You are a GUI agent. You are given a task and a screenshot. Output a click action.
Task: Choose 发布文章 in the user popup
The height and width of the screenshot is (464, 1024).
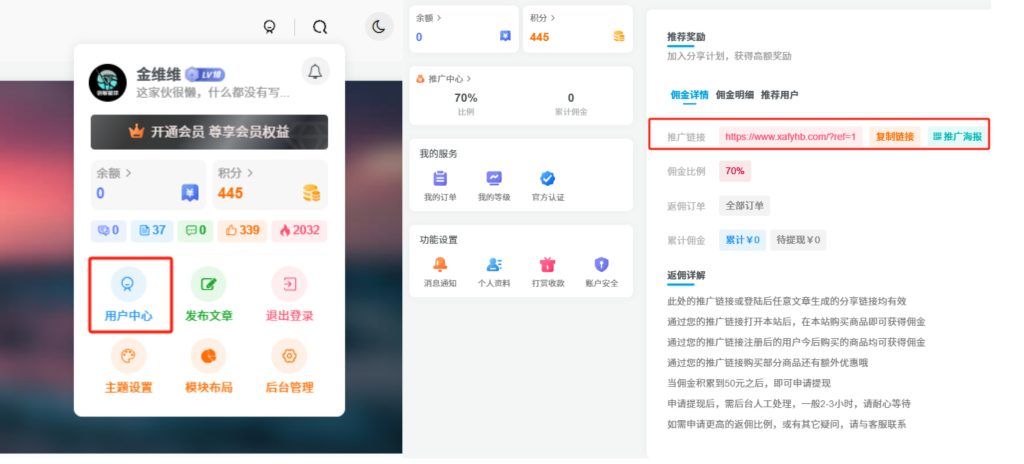(208, 295)
